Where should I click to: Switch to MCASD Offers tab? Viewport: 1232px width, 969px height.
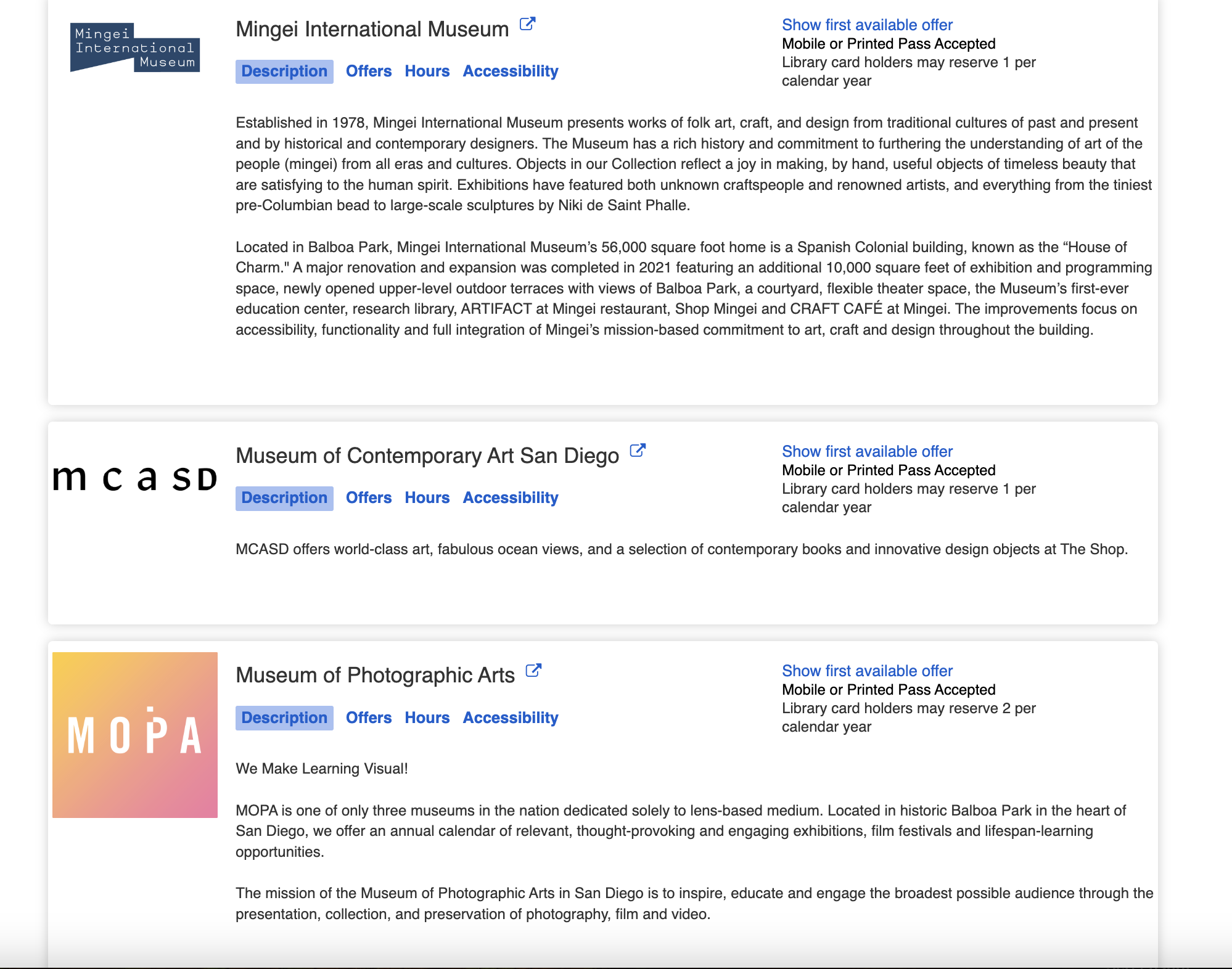[x=369, y=498]
